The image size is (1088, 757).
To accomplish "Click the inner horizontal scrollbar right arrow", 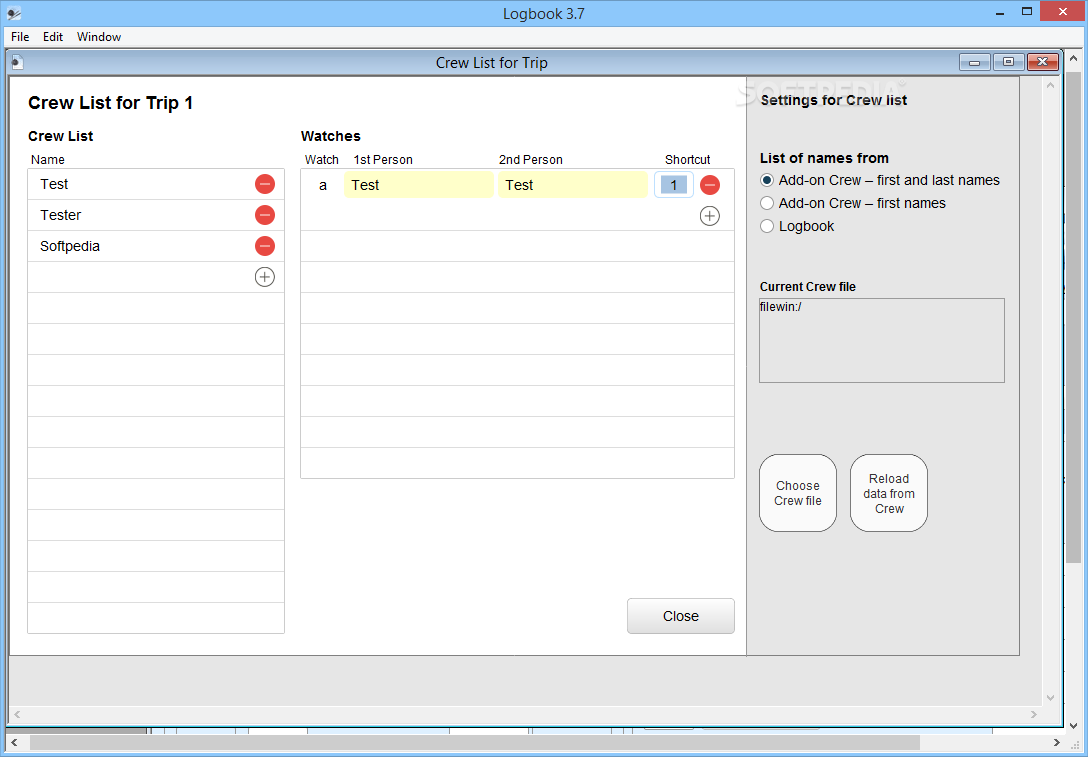I will click(1034, 714).
